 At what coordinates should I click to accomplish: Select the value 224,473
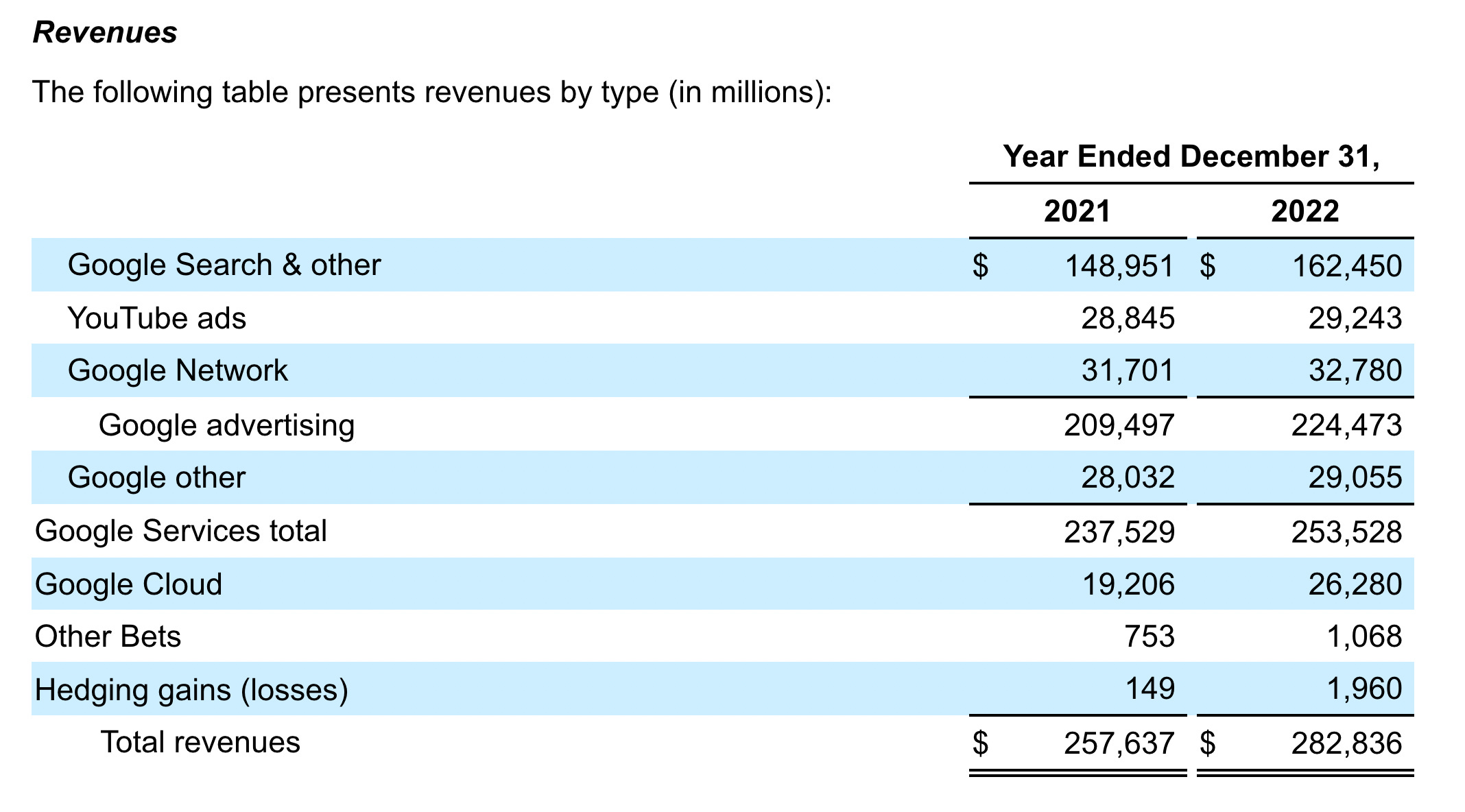tap(1347, 425)
